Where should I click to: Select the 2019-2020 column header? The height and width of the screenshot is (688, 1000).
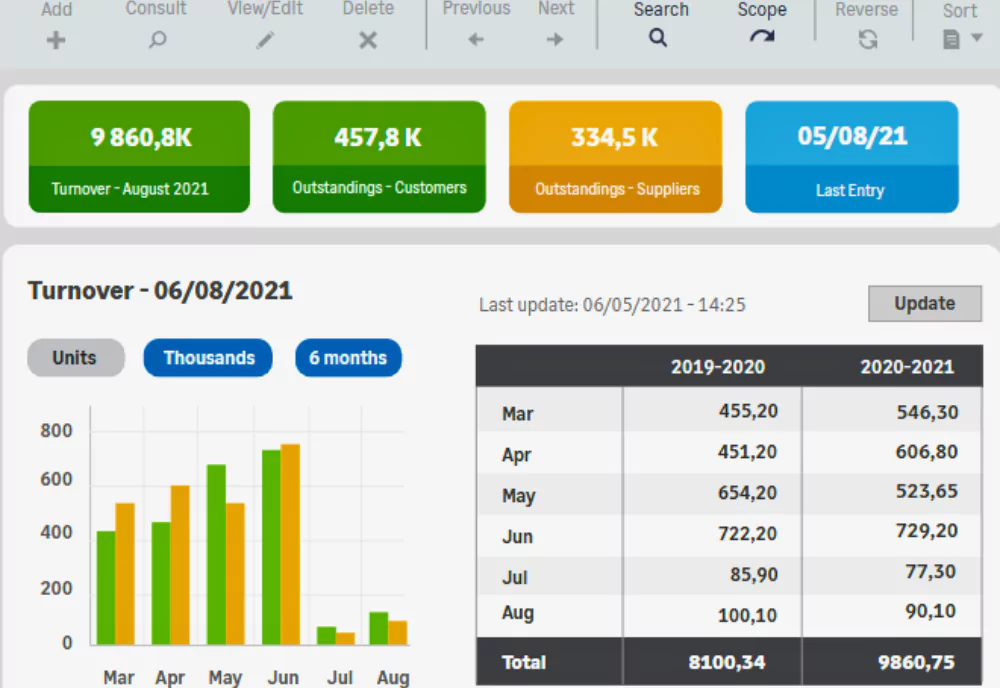click(x=717, y=367)
